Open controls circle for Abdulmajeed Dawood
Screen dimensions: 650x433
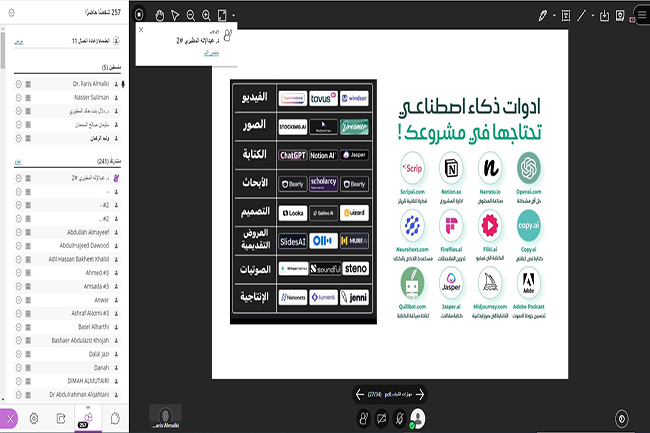[x=19, y=246]
